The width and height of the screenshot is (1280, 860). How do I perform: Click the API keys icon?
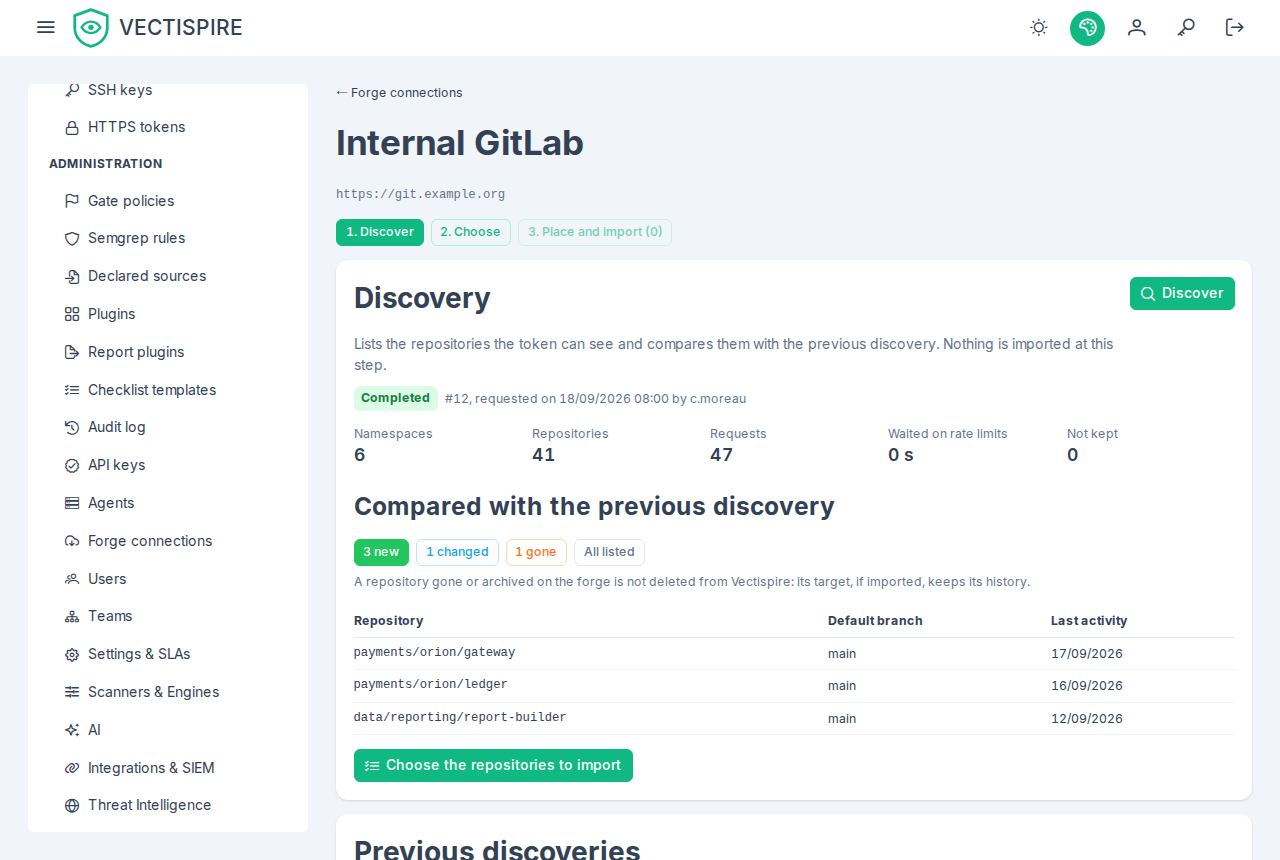(72, 465)
